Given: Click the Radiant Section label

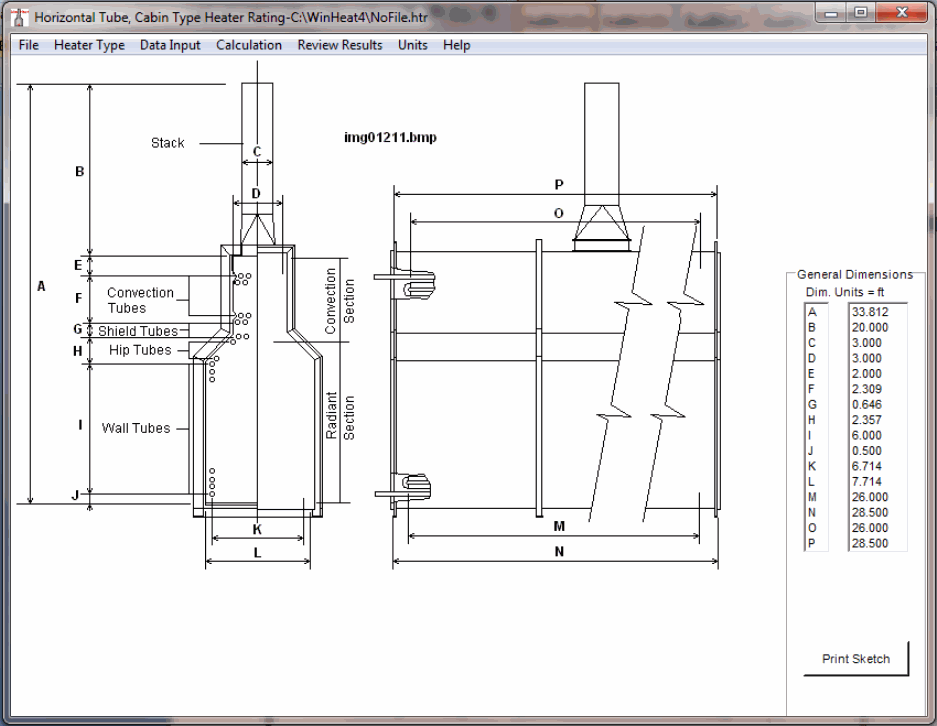Looking at the screenshot, I should [x=340, y=416].
